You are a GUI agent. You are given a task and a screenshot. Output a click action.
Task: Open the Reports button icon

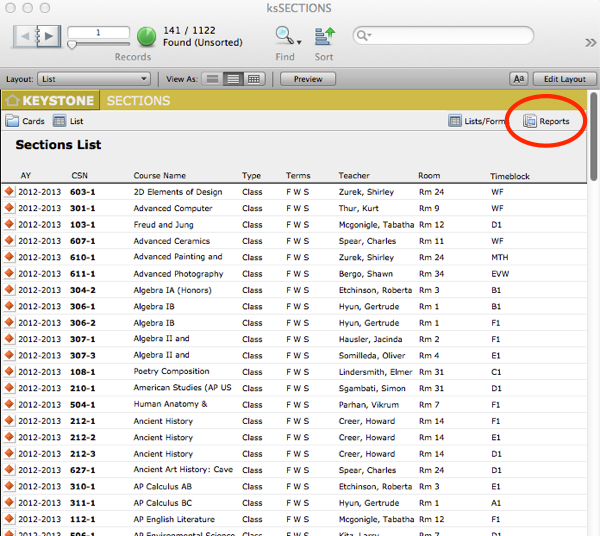point(530,121)
